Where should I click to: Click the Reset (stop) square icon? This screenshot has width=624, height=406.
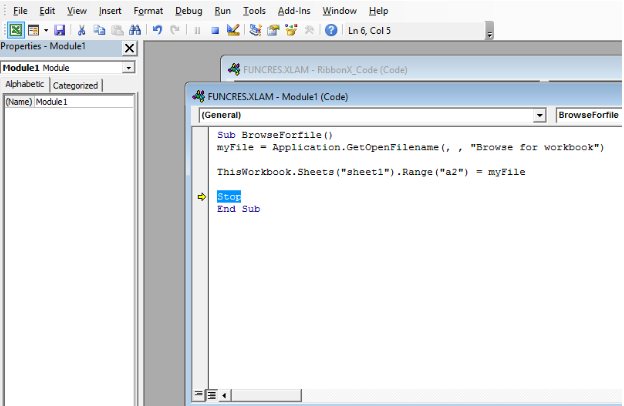click(x=215, y=31)
